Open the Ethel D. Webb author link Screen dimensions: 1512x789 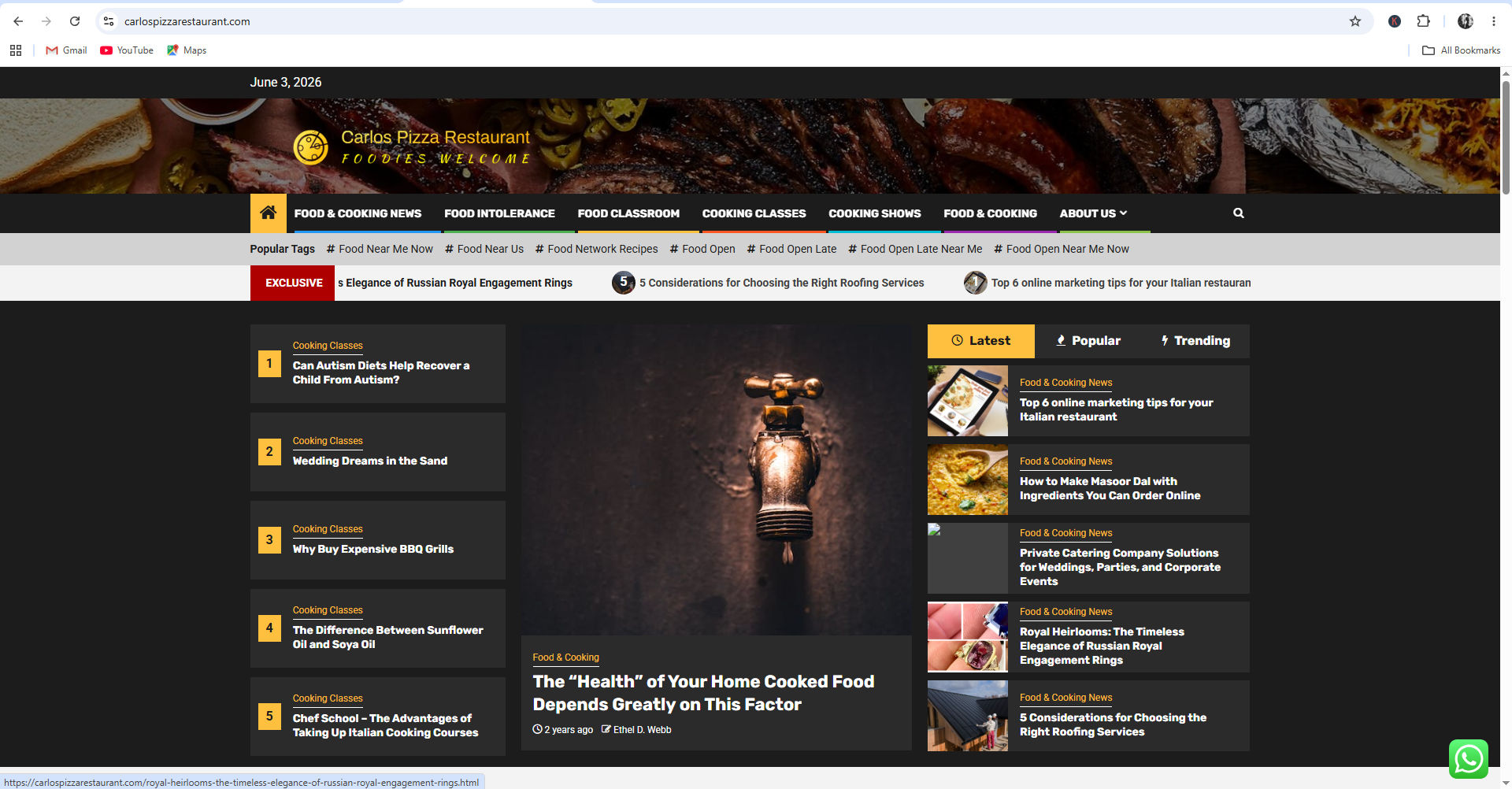point(636,730)
